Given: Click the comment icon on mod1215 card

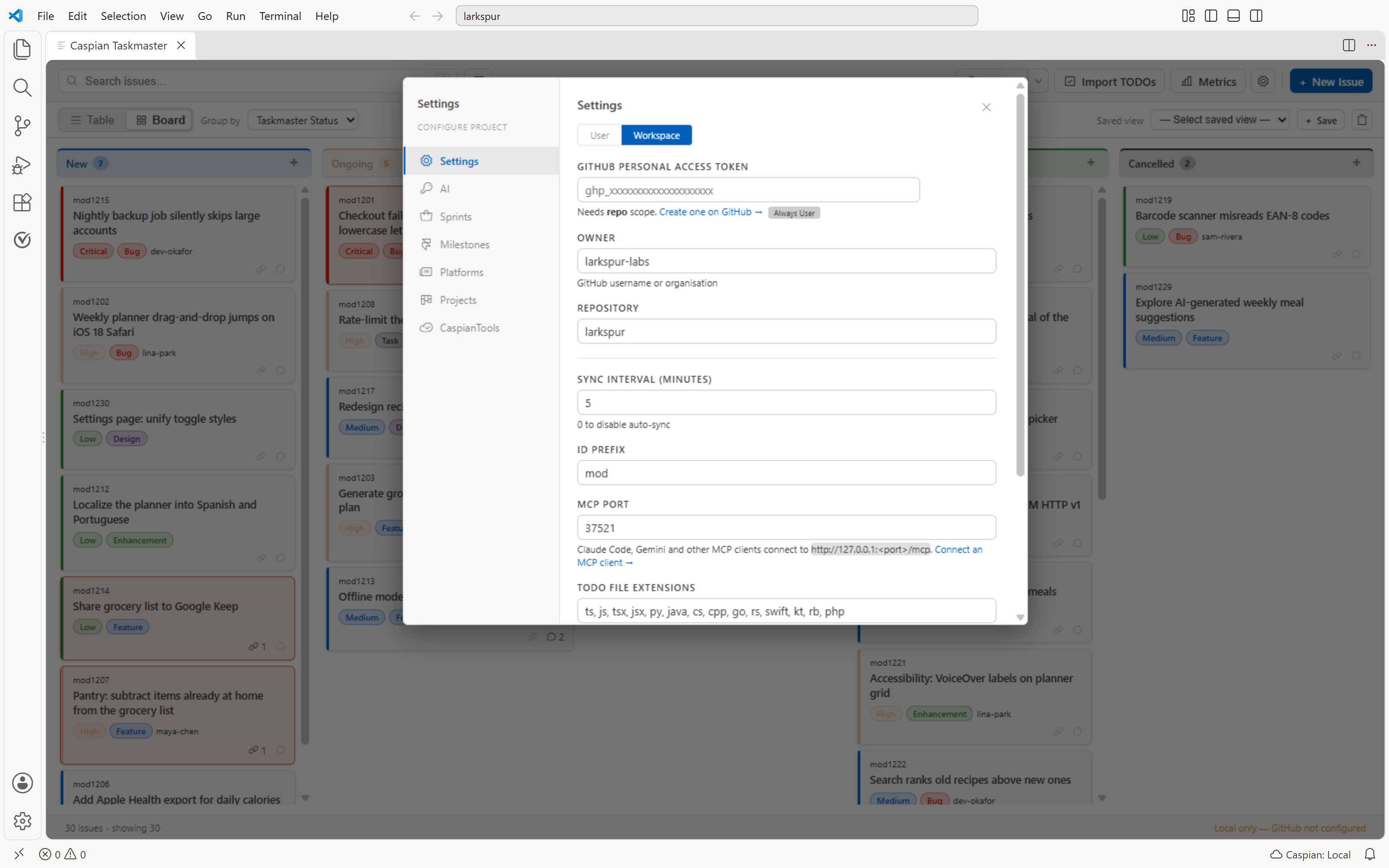Looking at the screenshot, I should coord(280,269).
